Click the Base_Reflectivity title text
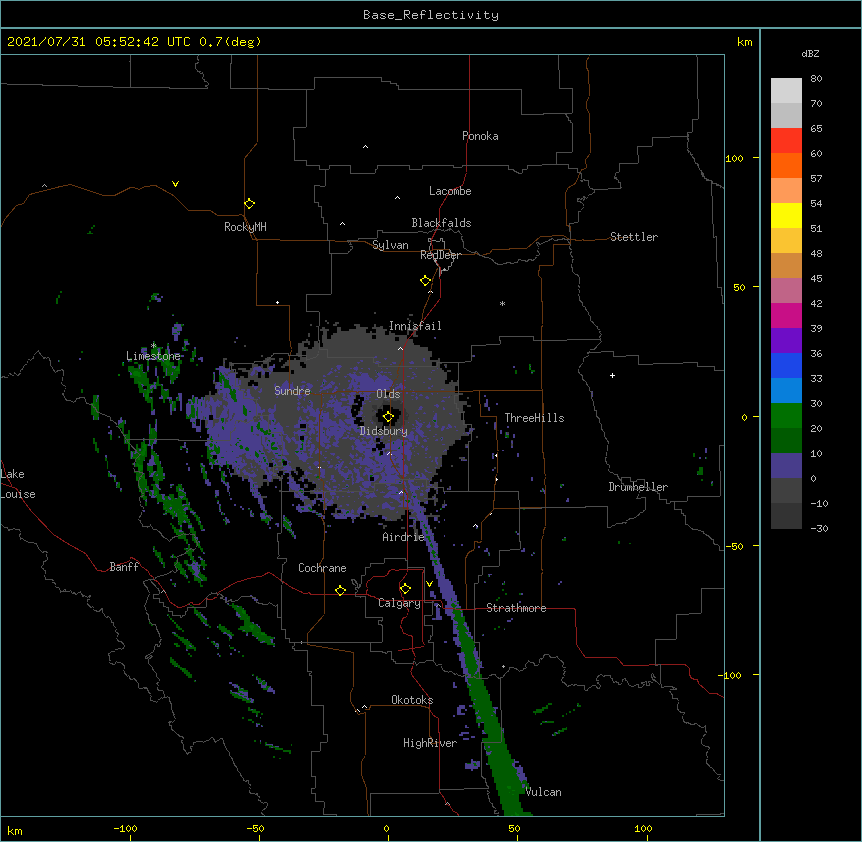 [431, 15]
